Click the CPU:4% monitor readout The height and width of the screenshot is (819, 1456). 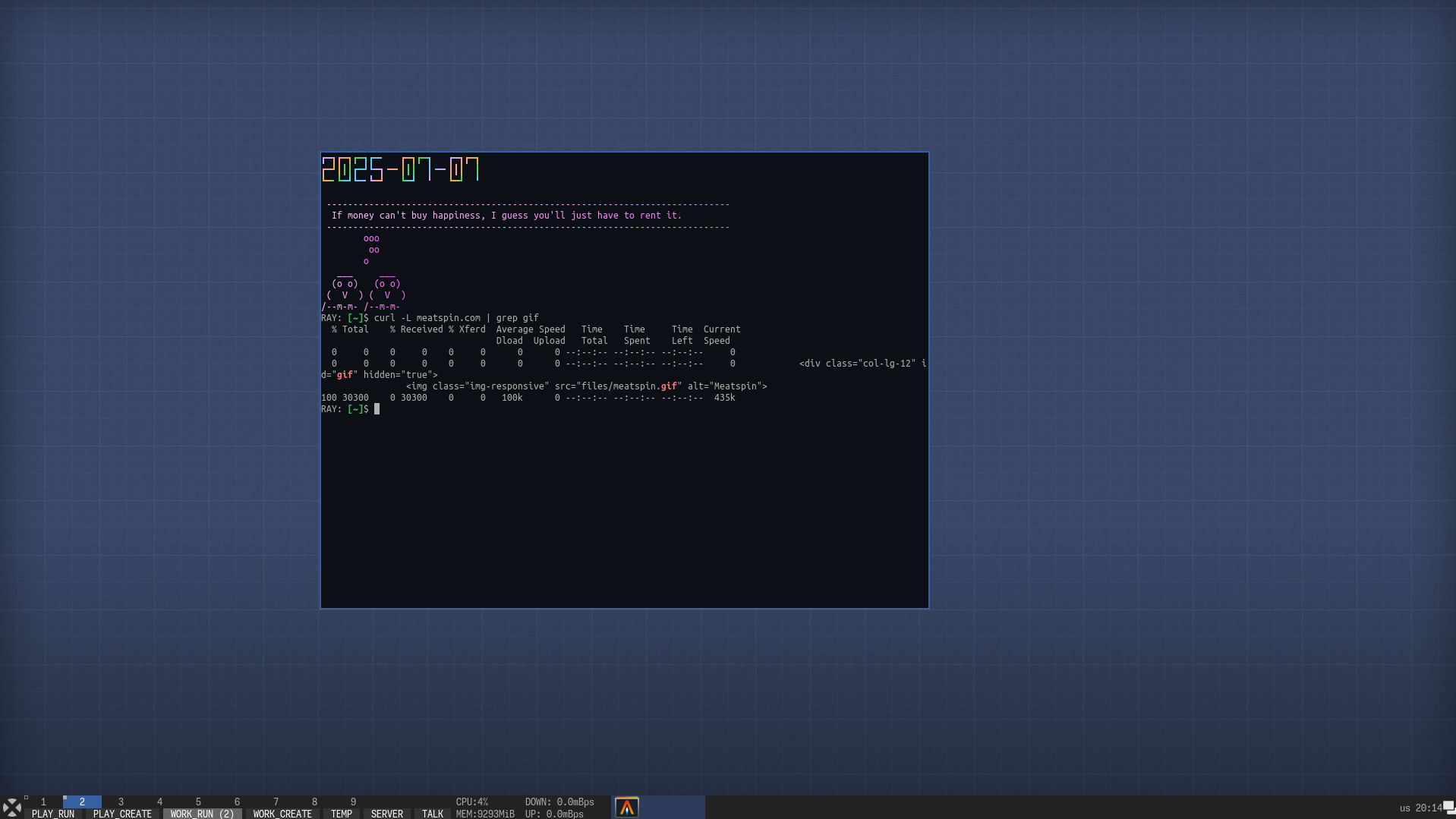point(472,802)
